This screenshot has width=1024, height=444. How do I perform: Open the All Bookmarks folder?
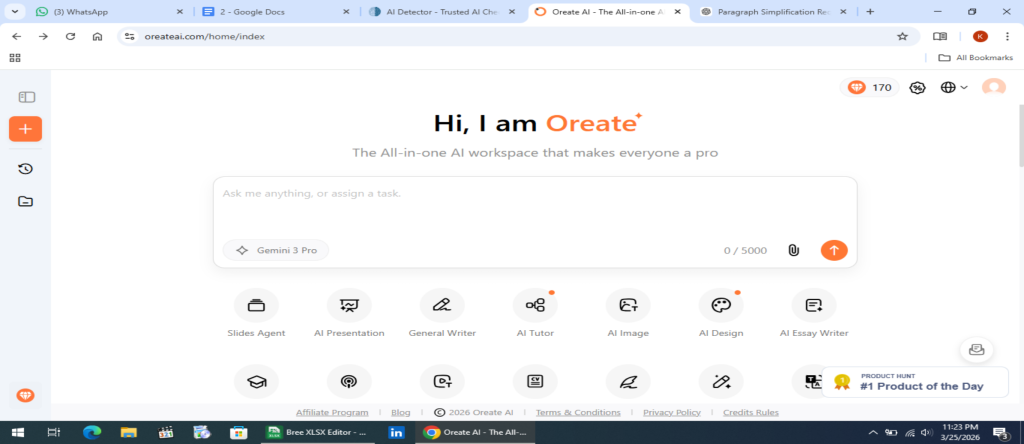pyautogui.click(x=975, y=57)
